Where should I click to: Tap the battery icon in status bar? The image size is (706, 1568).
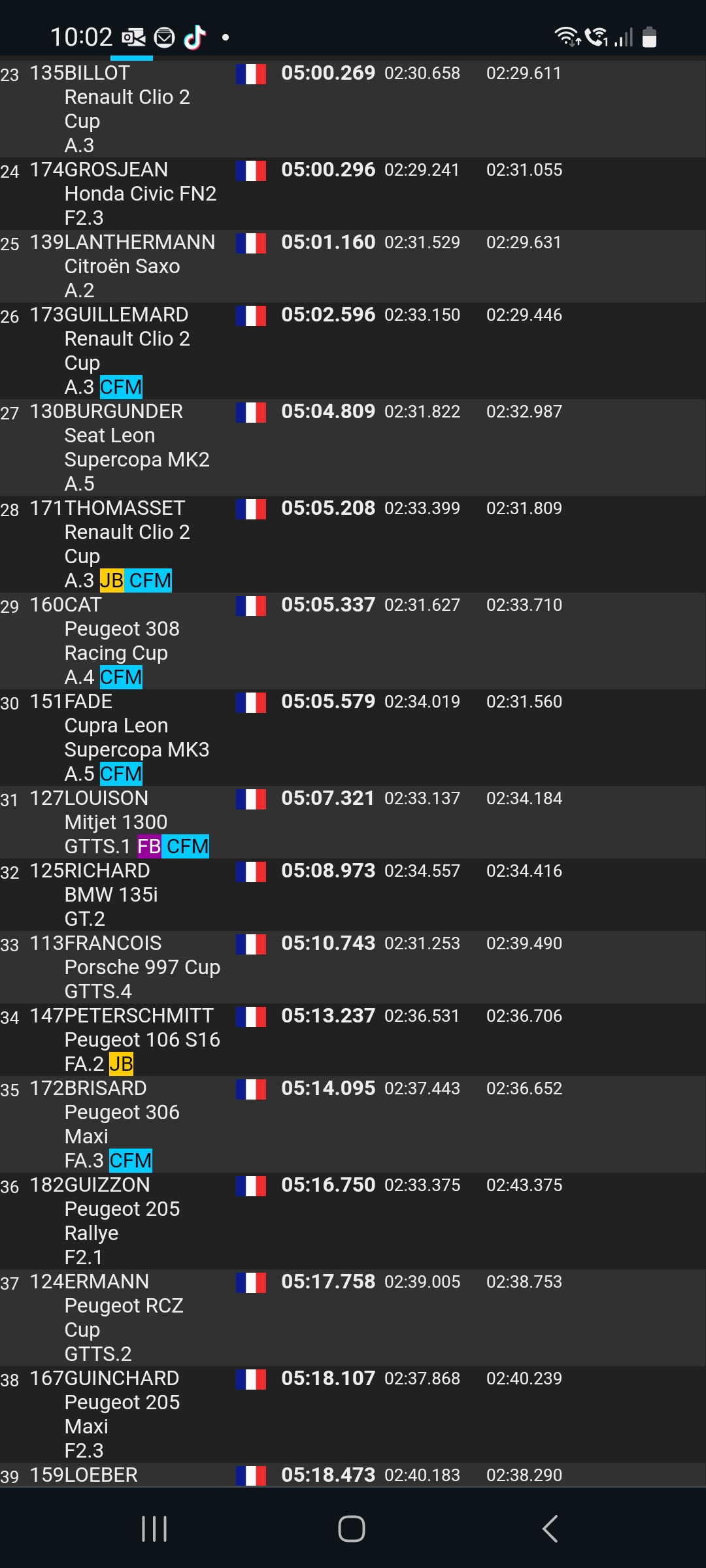649,37
